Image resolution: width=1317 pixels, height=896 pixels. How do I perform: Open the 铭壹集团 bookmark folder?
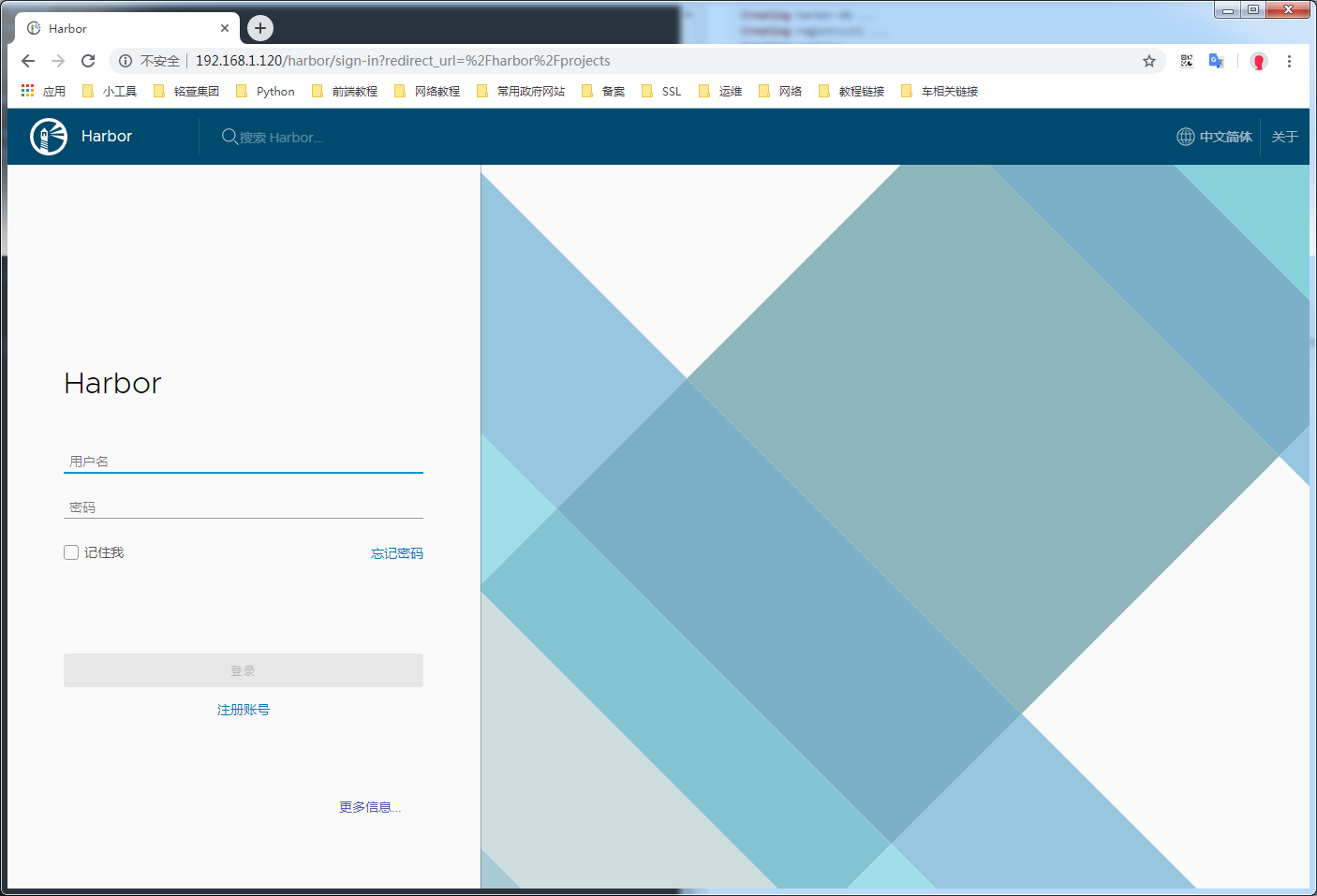tap(186, 91)
